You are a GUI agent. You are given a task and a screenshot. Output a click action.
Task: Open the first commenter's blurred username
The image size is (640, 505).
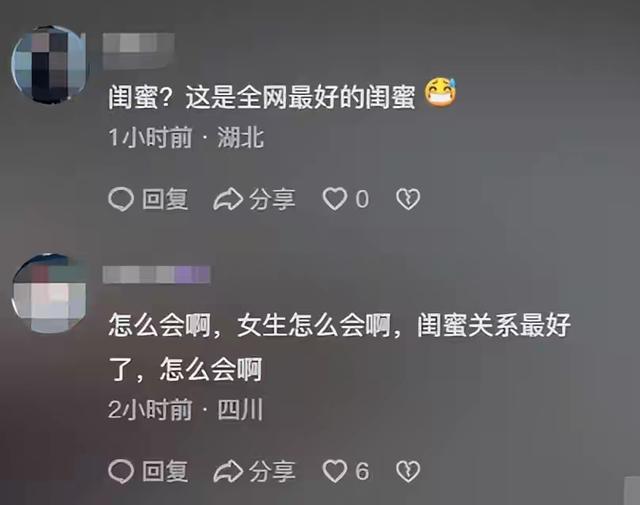(x=139, y=51)
